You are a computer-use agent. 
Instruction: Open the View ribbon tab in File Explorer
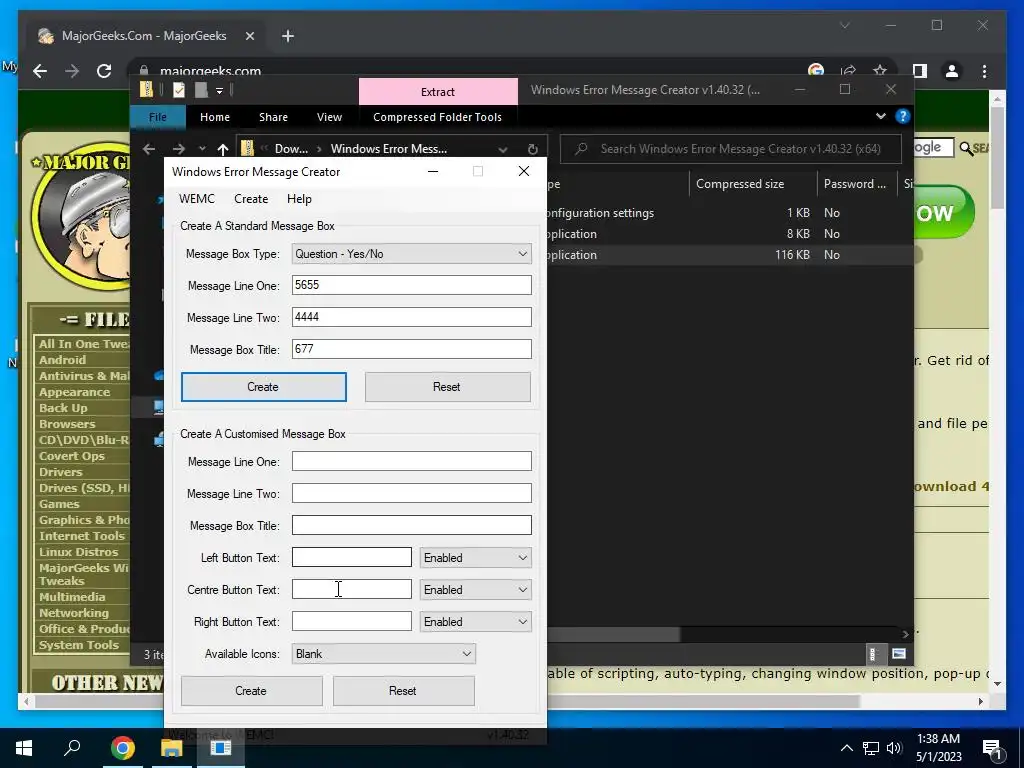329,117
